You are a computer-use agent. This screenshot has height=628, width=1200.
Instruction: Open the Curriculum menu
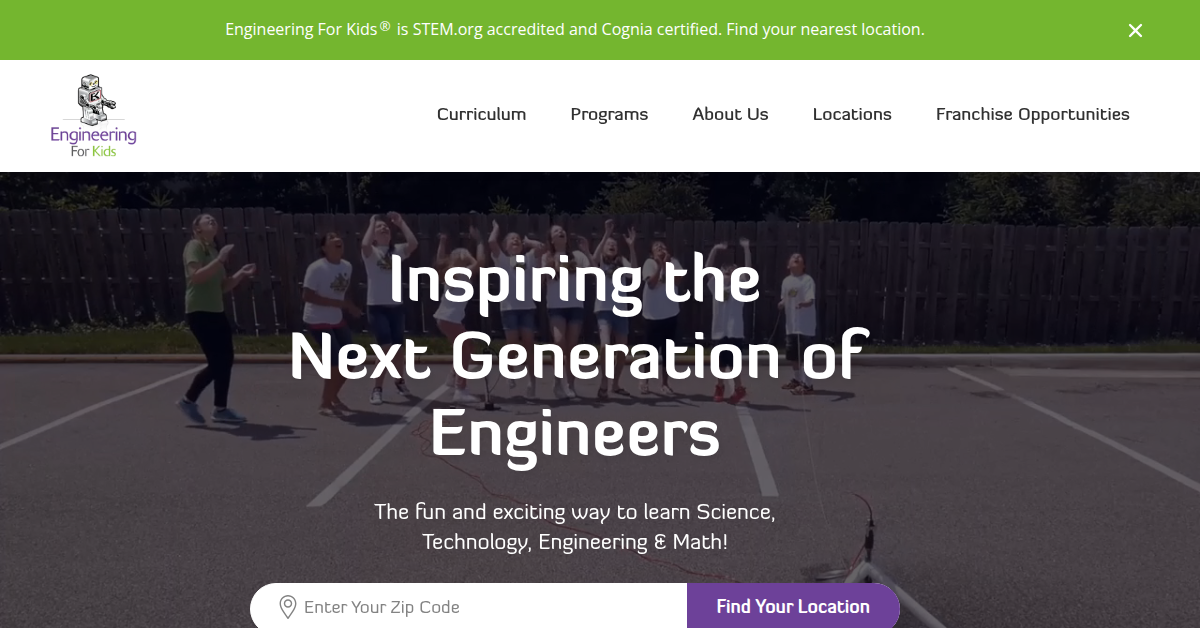tap(481, 114)
